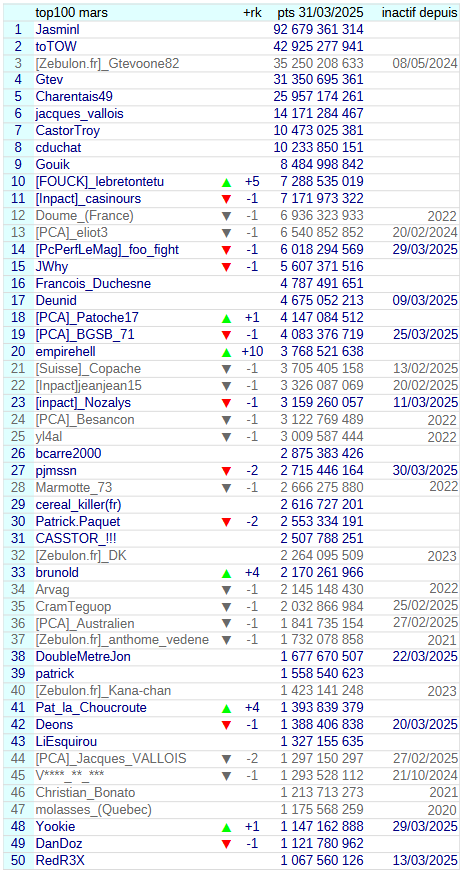Click the red down arrow in JWhy row
This screenshot has width=463, height=873.
226,267
